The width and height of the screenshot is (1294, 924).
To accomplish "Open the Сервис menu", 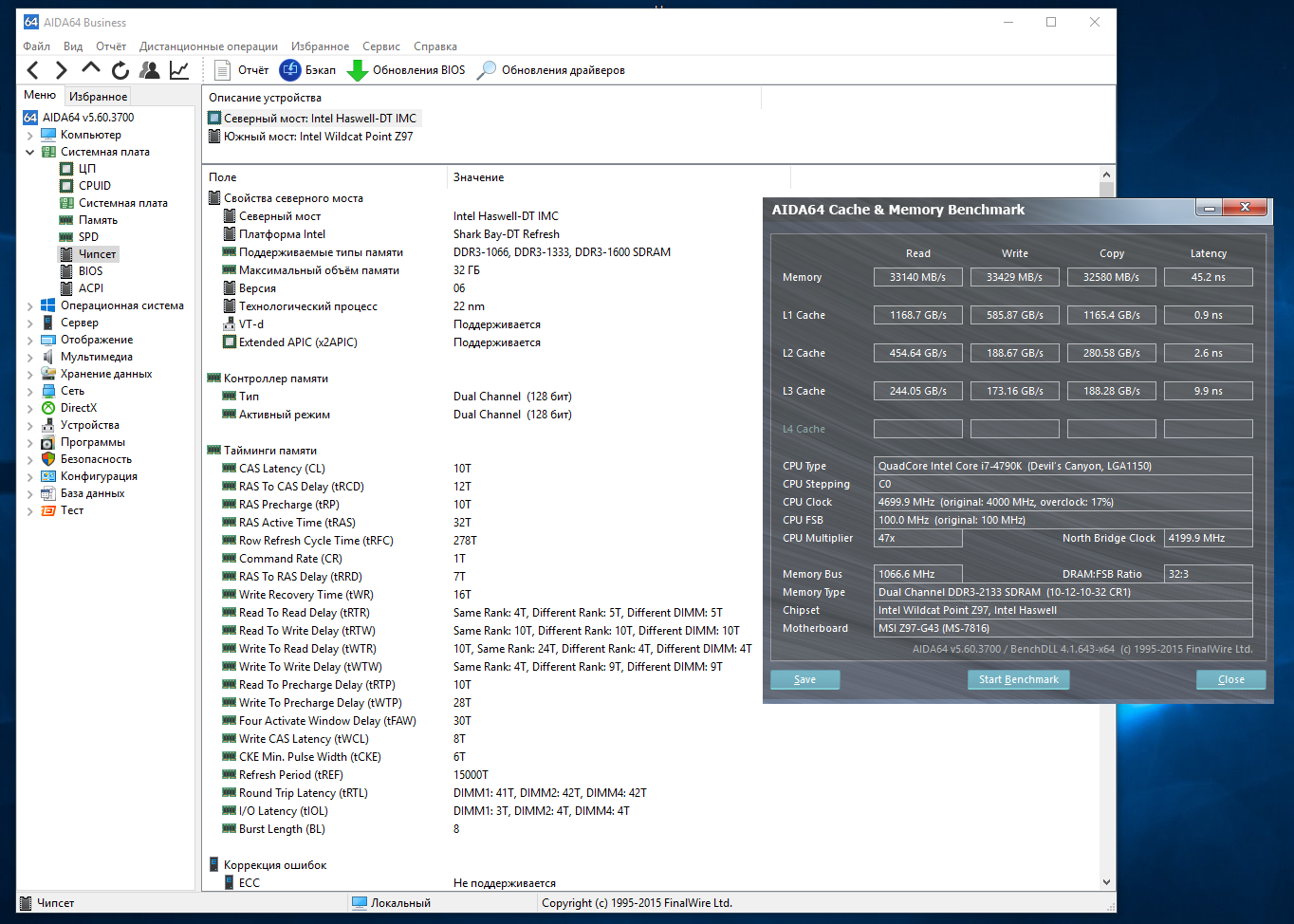I will coord(381,46).
